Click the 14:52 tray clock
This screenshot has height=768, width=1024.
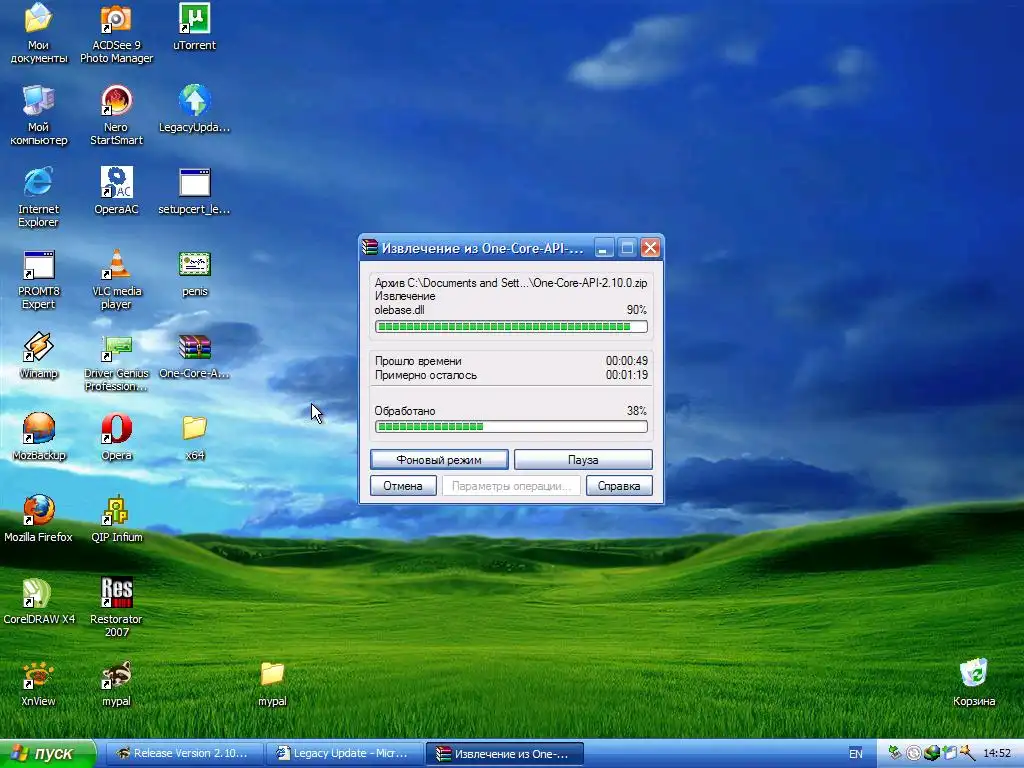click(x=997, y=754)
